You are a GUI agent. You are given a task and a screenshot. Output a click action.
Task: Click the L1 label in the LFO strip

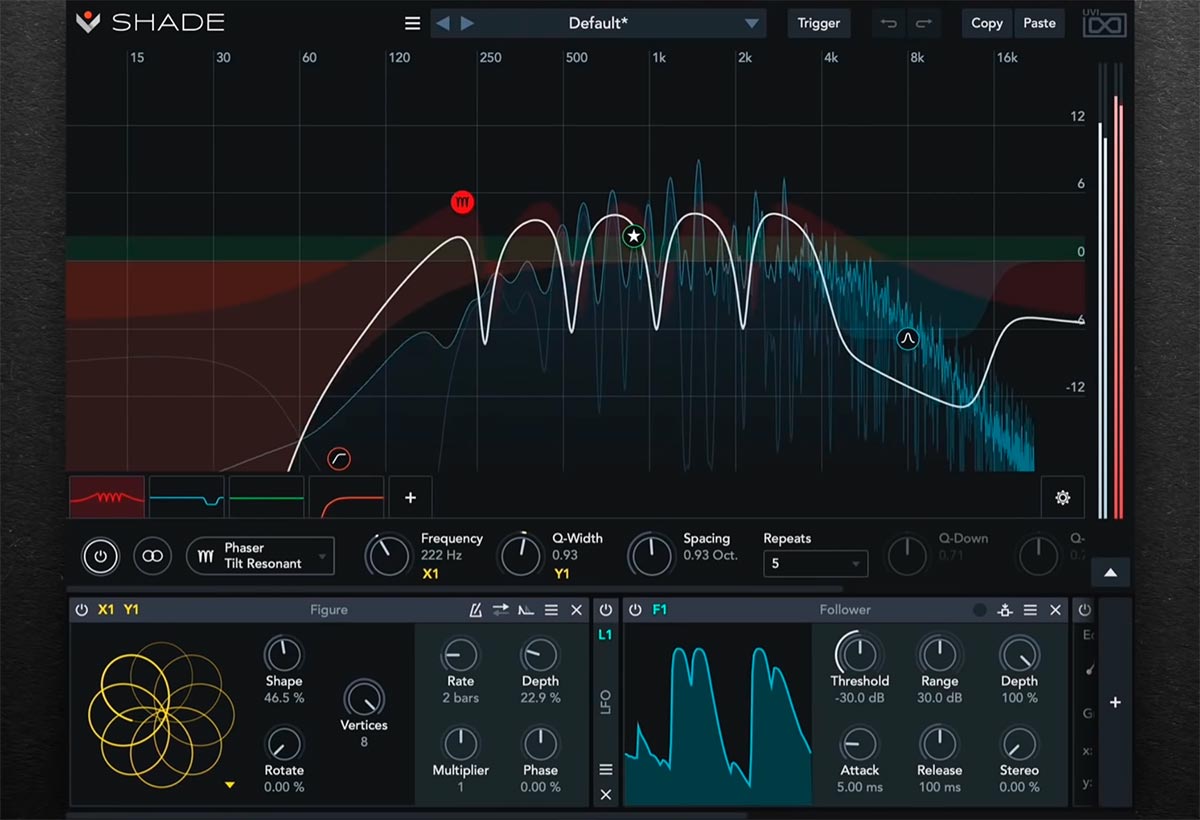click(x=605, y=635)
